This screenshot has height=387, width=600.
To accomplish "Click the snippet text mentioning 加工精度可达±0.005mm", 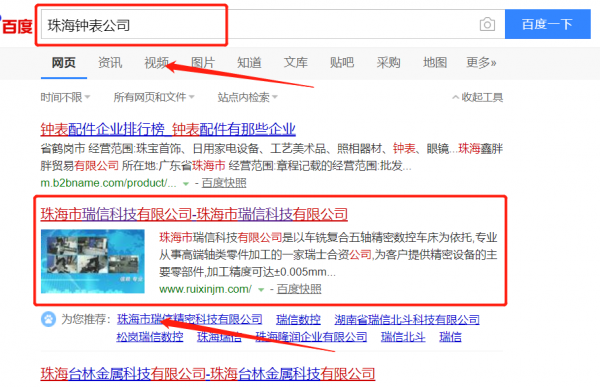I will pos(328,255).
